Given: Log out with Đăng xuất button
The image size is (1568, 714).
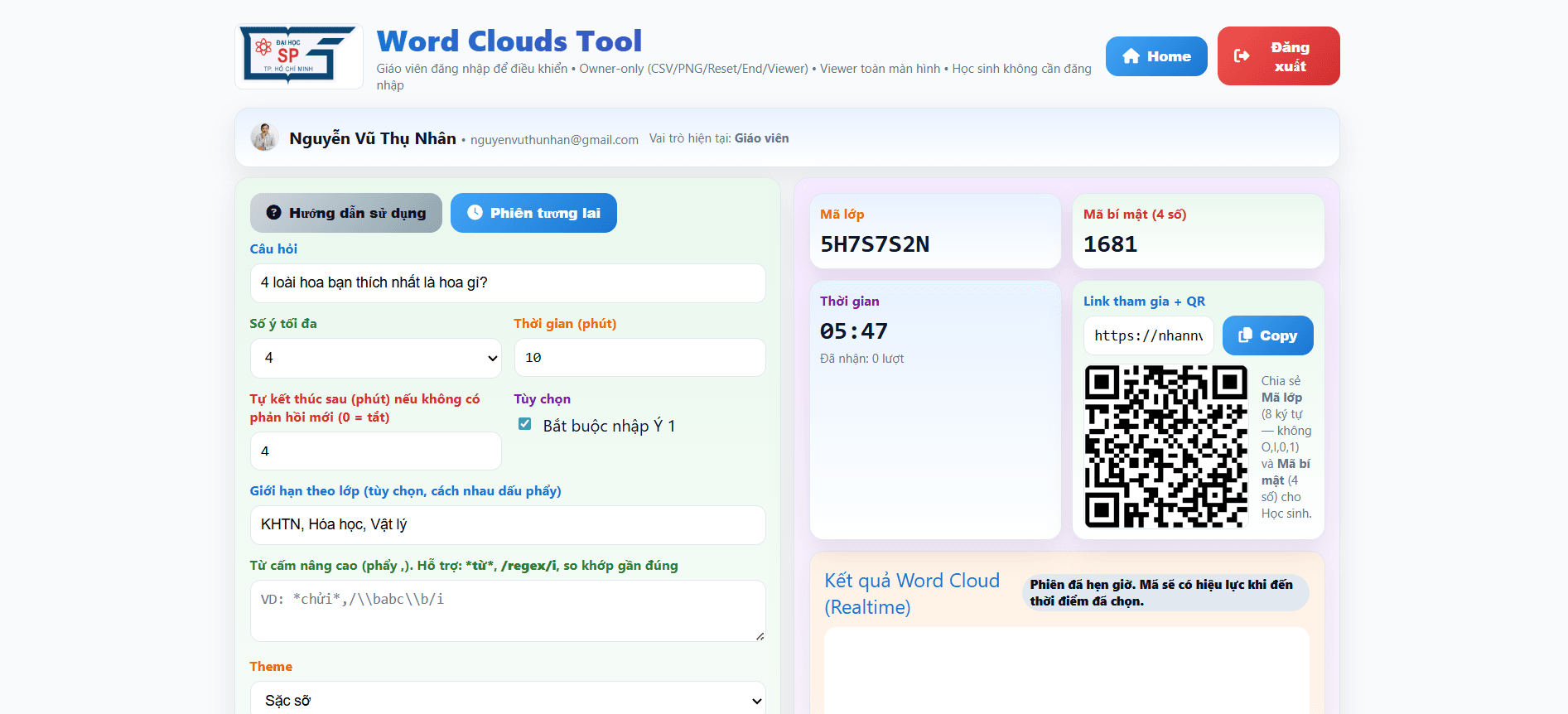Looking at the screenshot, I should coord(1278,56).
